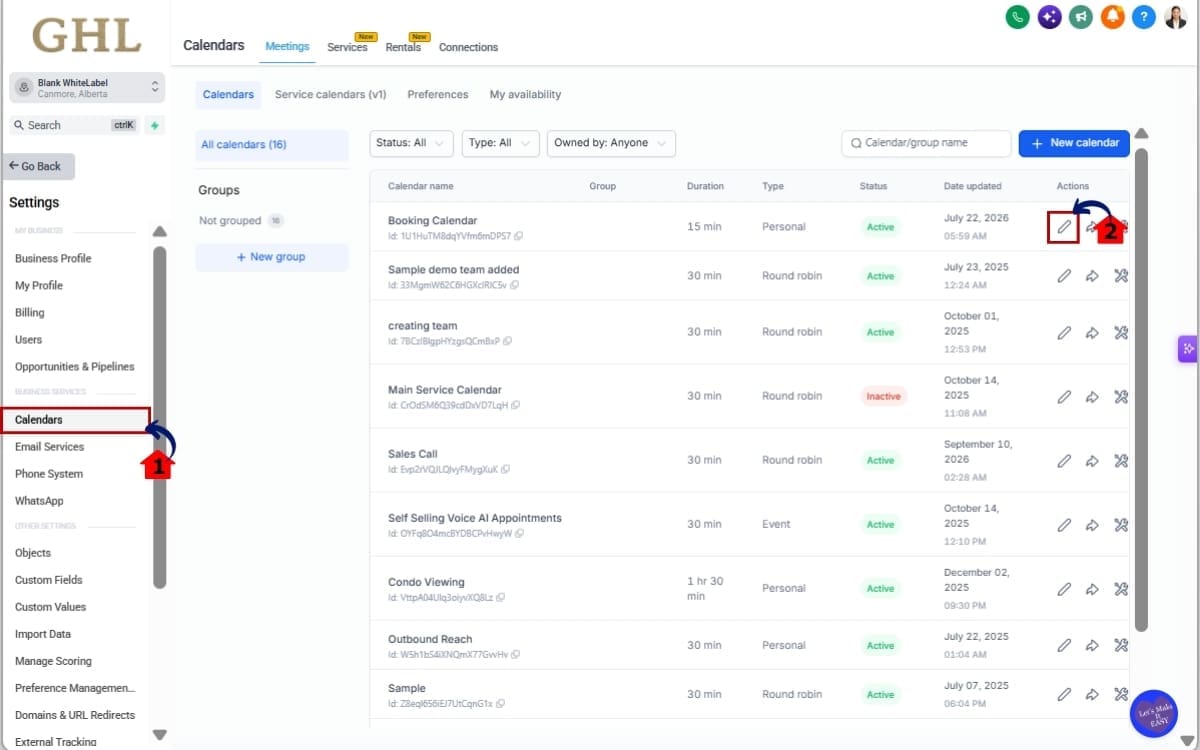The height and width of the screenshot is (750, 1200).
Task: Edit the Sales Call calendar
Action: tap(1064, 461)
